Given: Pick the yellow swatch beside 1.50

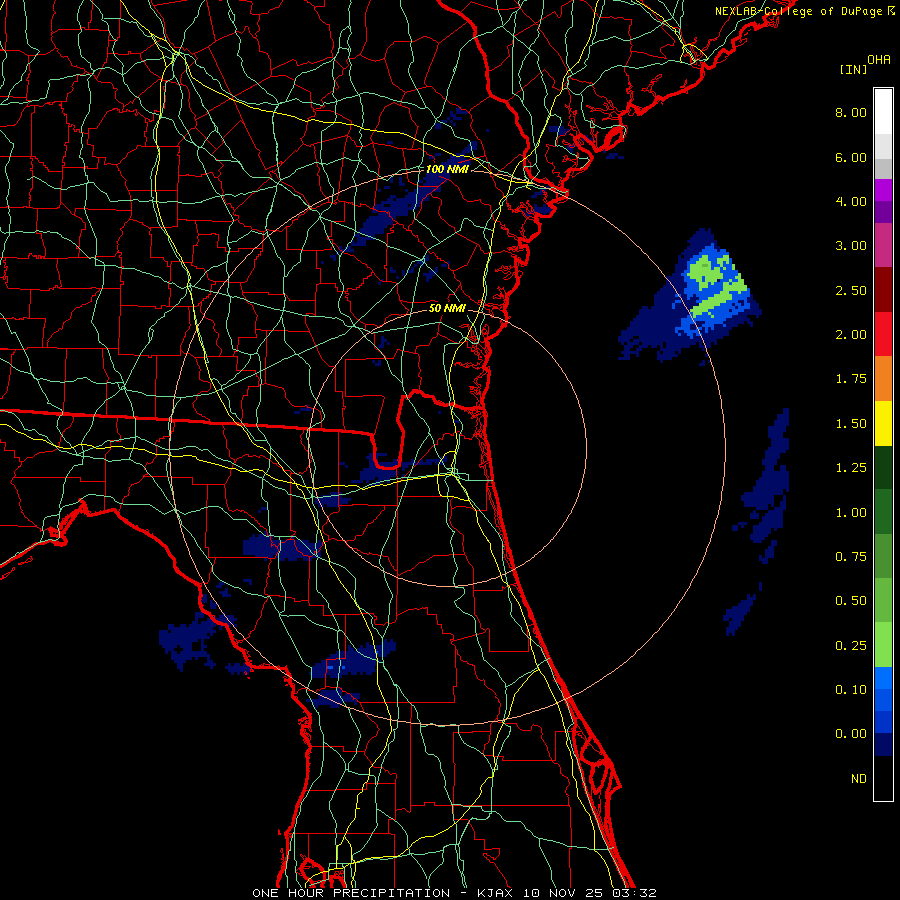Looking at the screenshot, I should [883, 424].
